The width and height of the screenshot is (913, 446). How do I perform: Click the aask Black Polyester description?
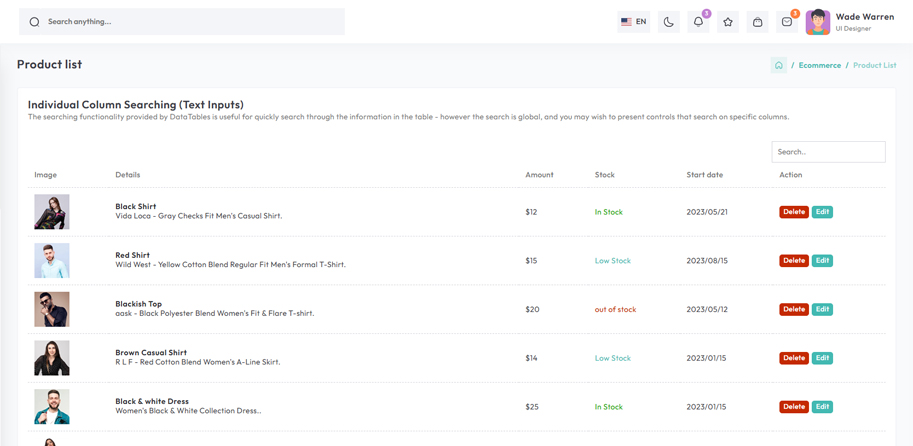point(215,313)
